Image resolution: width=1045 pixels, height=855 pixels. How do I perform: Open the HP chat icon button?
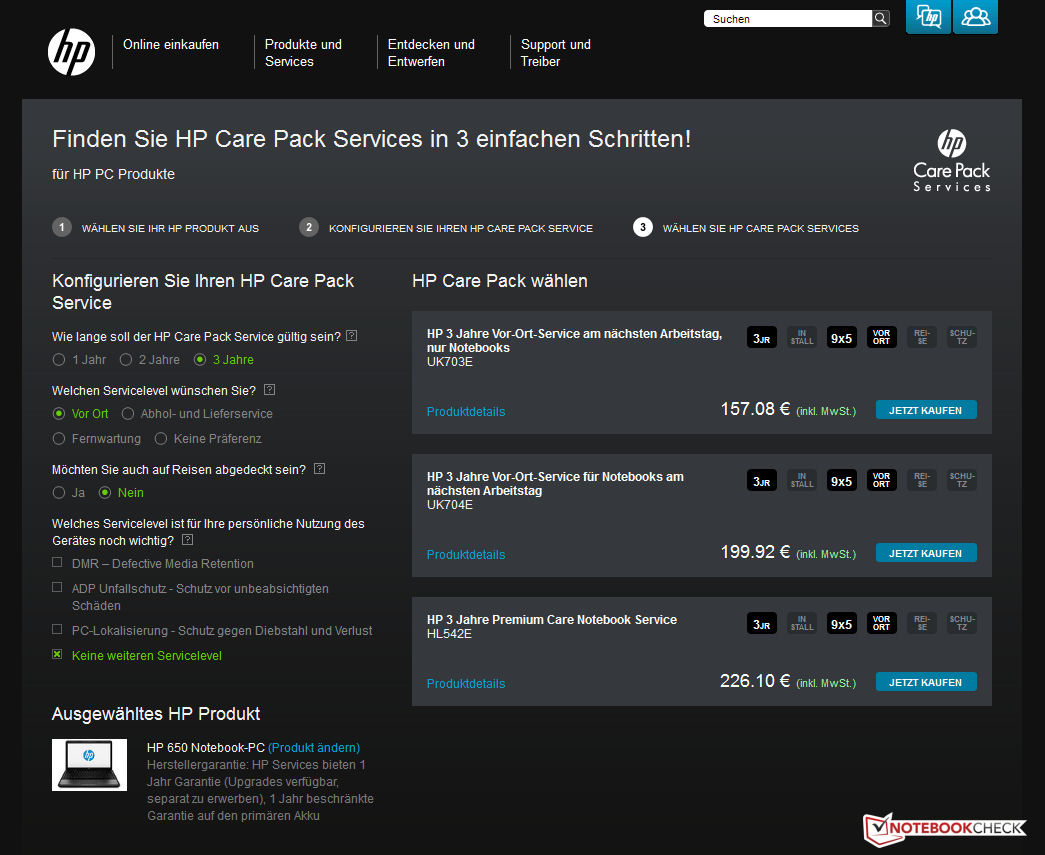pyautogui.click(x=928, y=16)
